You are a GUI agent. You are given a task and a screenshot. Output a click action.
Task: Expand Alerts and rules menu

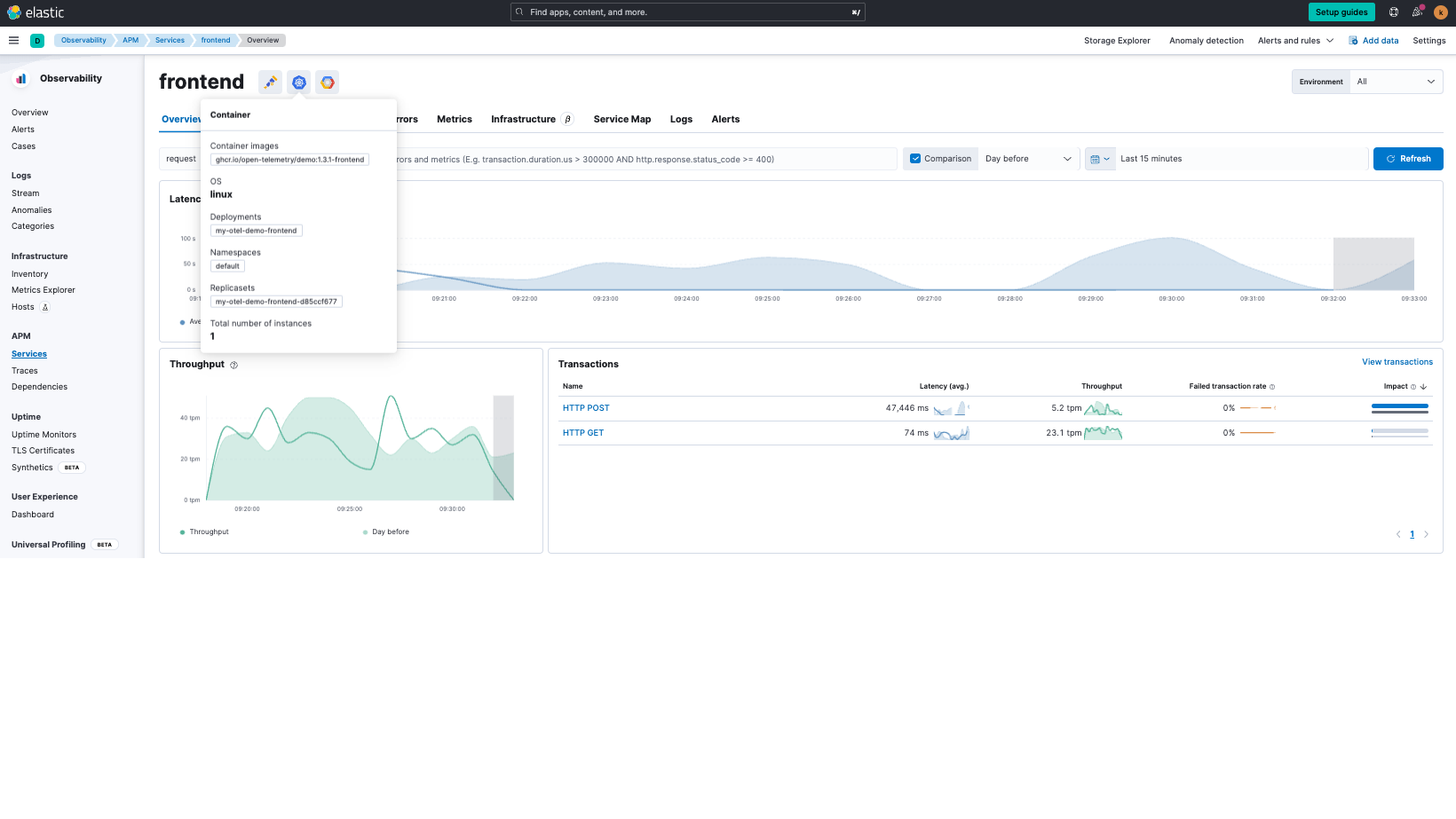click(1295, 41)
